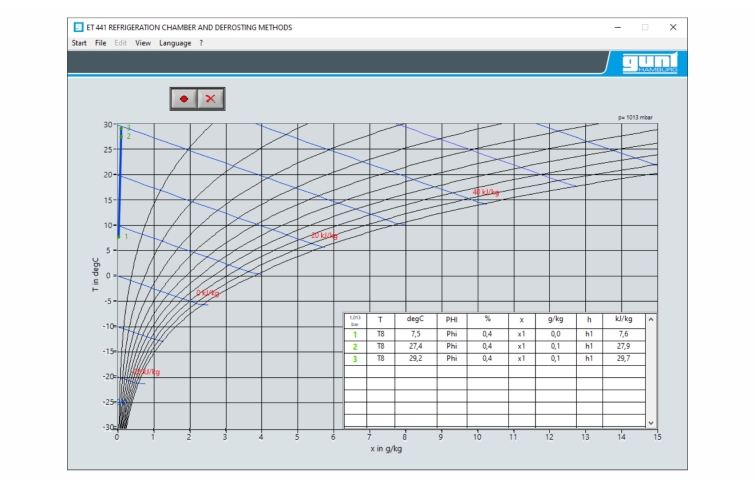The height and width of the screenshot is (488, 755).
Task: Click the enthalpy value 27,9
Action: pos(624,346)
